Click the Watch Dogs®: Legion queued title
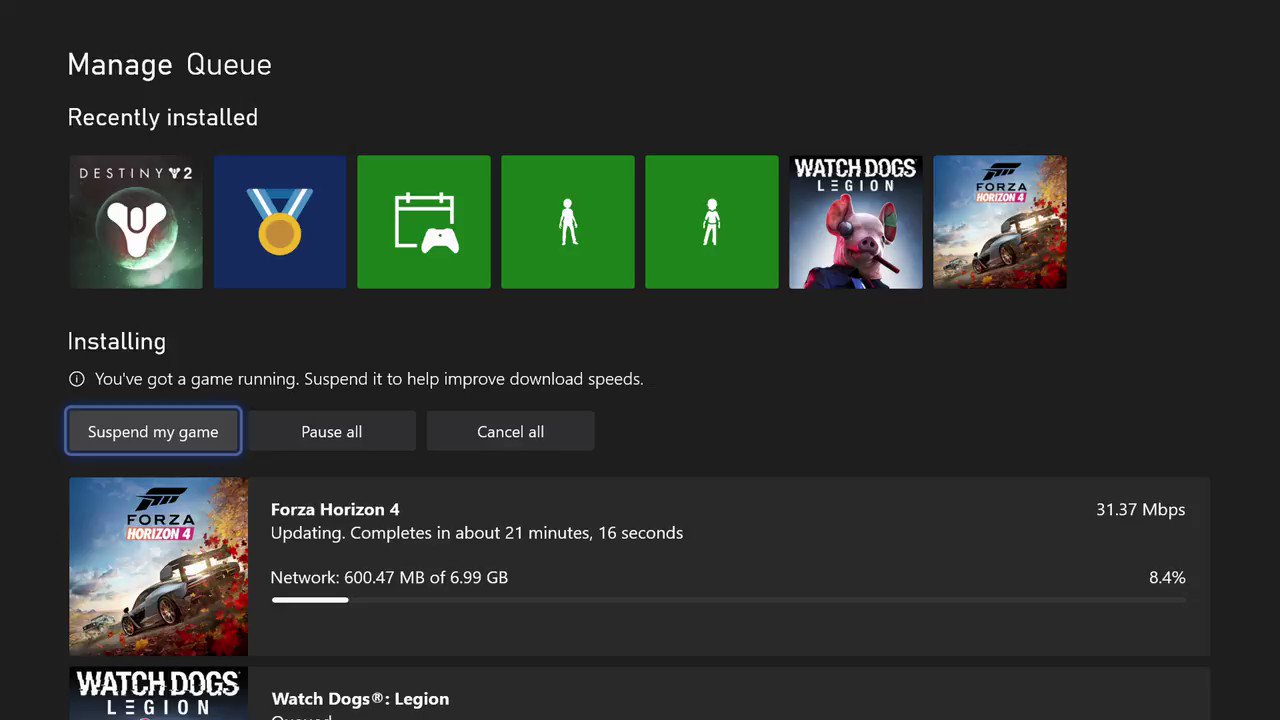This screenshot has width=1280, height=720. coord(360,698)
